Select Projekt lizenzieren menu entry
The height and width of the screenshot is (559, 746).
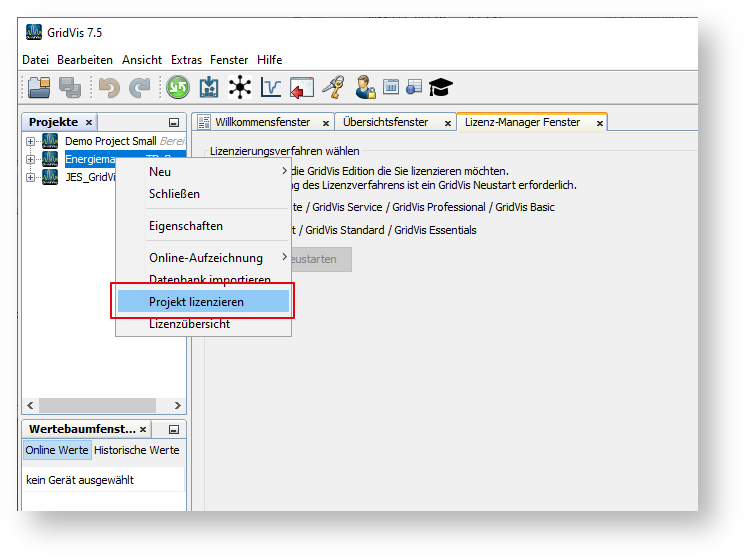click(x=204, y=302)
